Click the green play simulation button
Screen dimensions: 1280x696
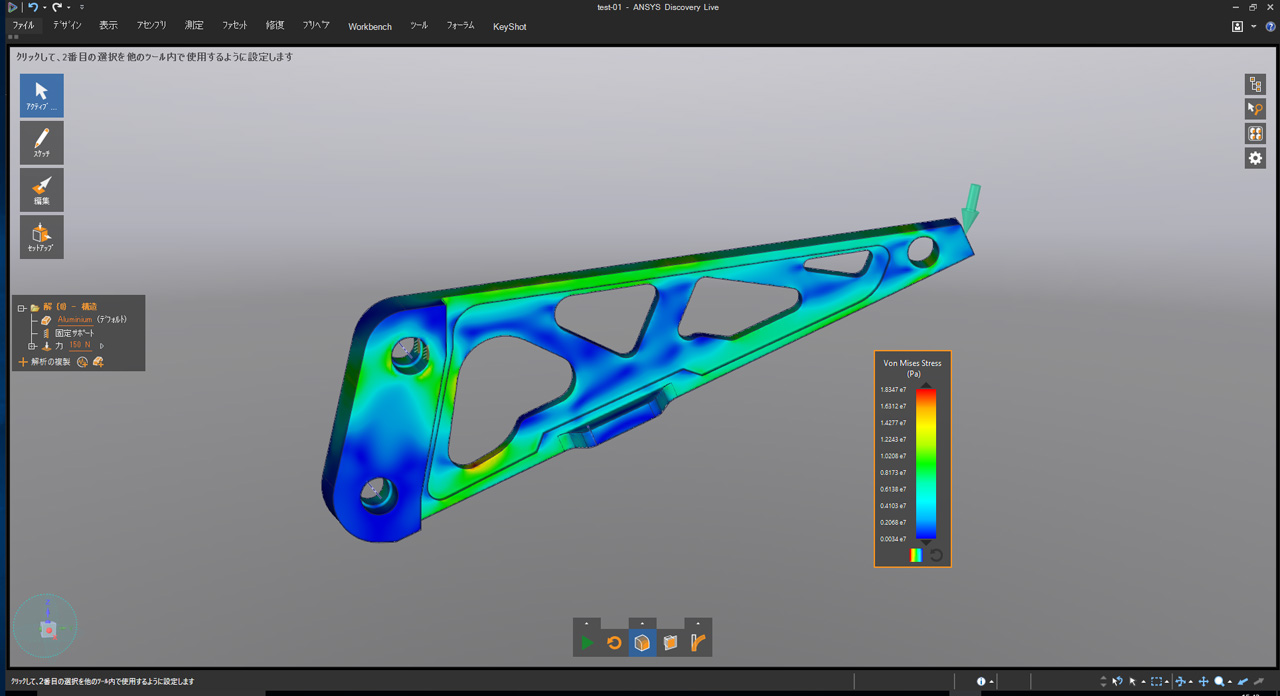pos(587,643)
